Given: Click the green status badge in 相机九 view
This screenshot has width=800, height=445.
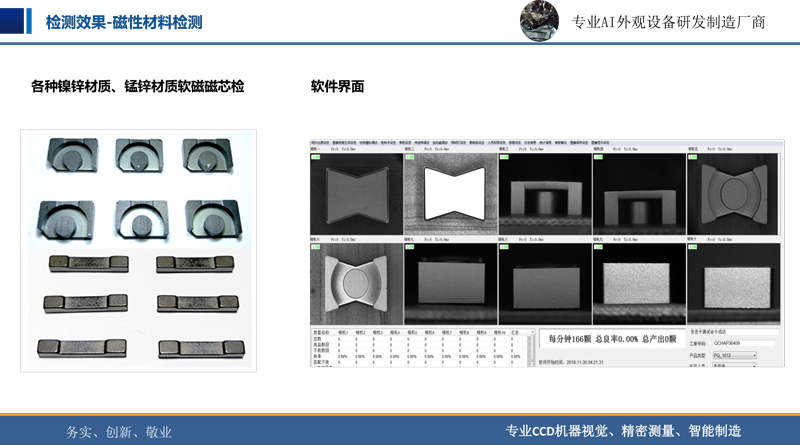Looking at the screenshot, I should (x=598, y=247).
